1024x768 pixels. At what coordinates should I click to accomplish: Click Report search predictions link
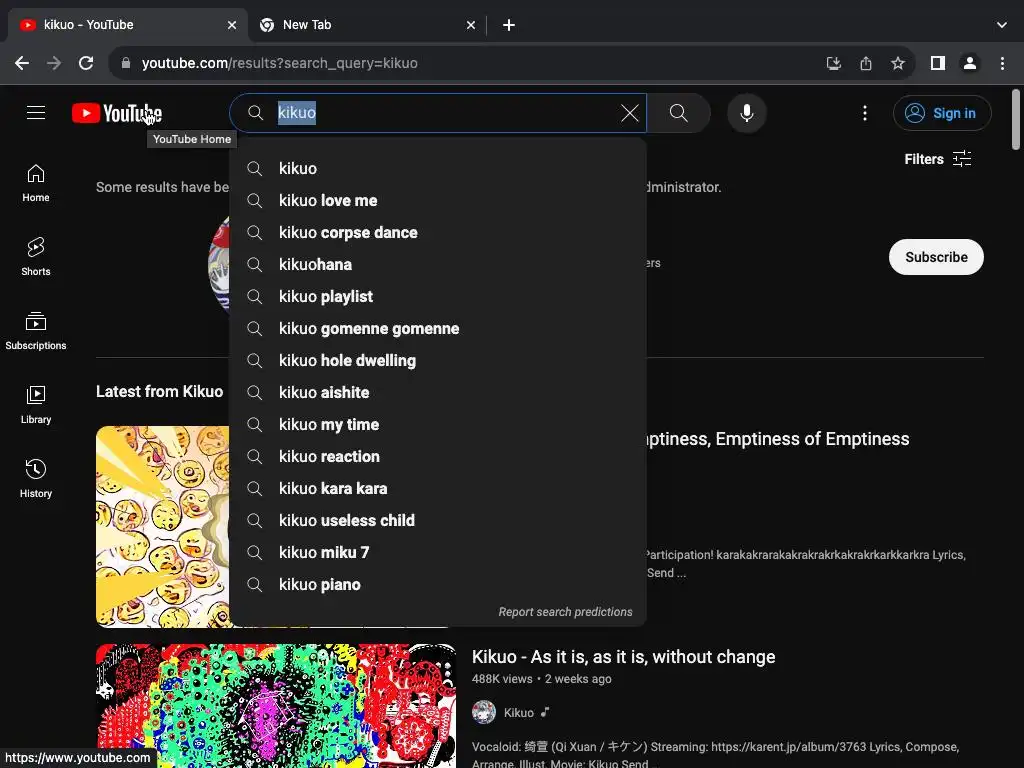click(x=566, y=612)
